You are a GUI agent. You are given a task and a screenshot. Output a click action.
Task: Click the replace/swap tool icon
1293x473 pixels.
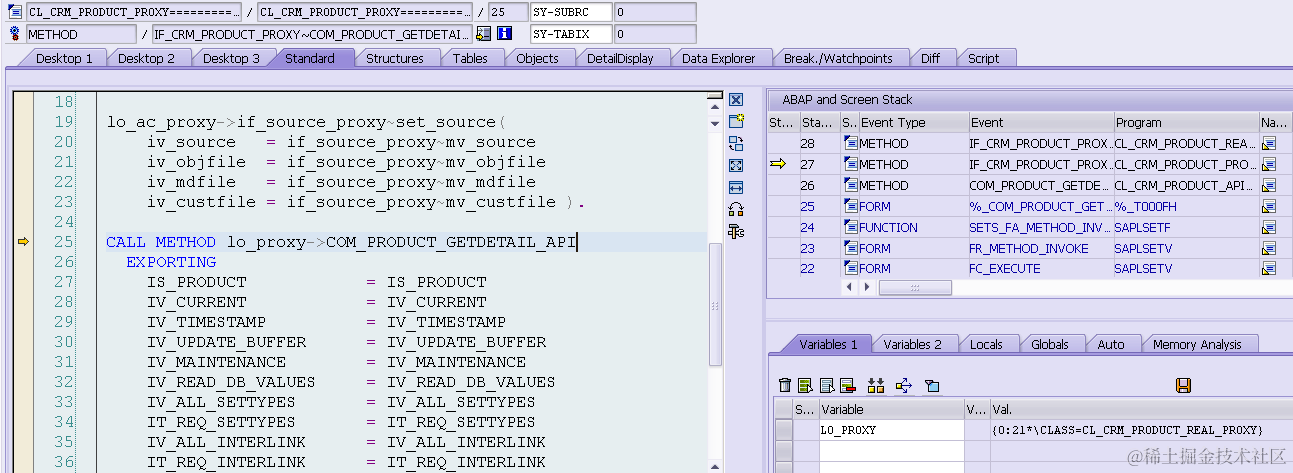[736, 143]
